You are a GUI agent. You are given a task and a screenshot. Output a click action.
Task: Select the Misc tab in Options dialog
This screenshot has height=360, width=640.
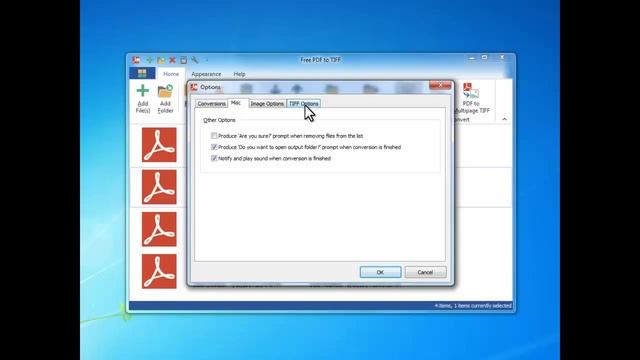coord(236,103)
